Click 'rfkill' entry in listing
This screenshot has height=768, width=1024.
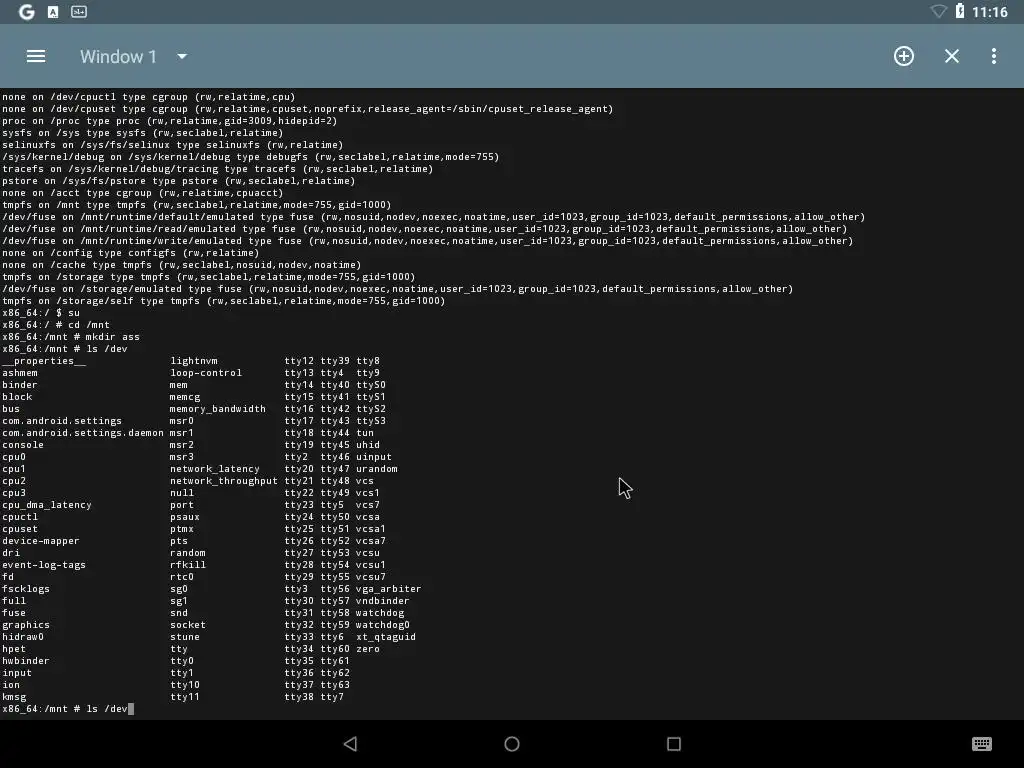pyautogui.click(x=188, y=565)
